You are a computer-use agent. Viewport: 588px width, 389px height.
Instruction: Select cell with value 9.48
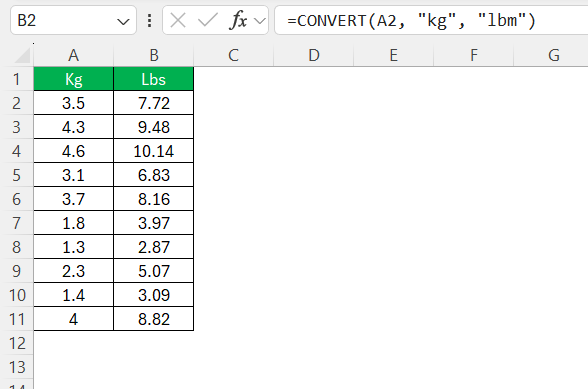click(x=154, y=127)
